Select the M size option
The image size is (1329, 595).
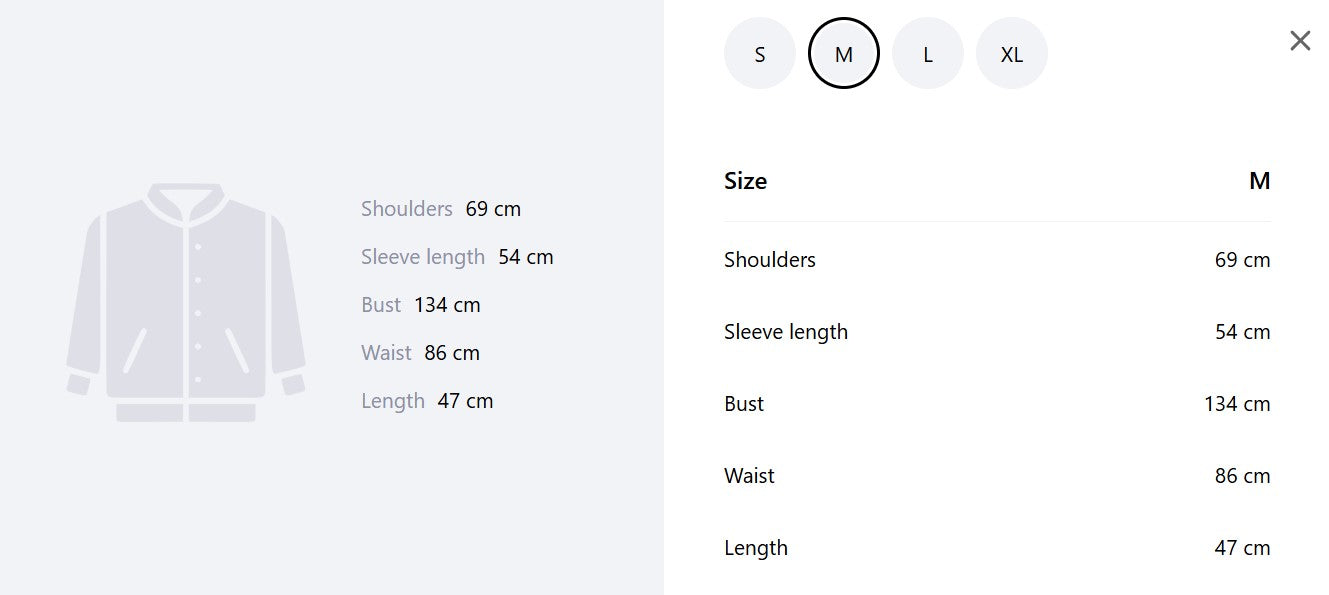click(x=844, y=54)
